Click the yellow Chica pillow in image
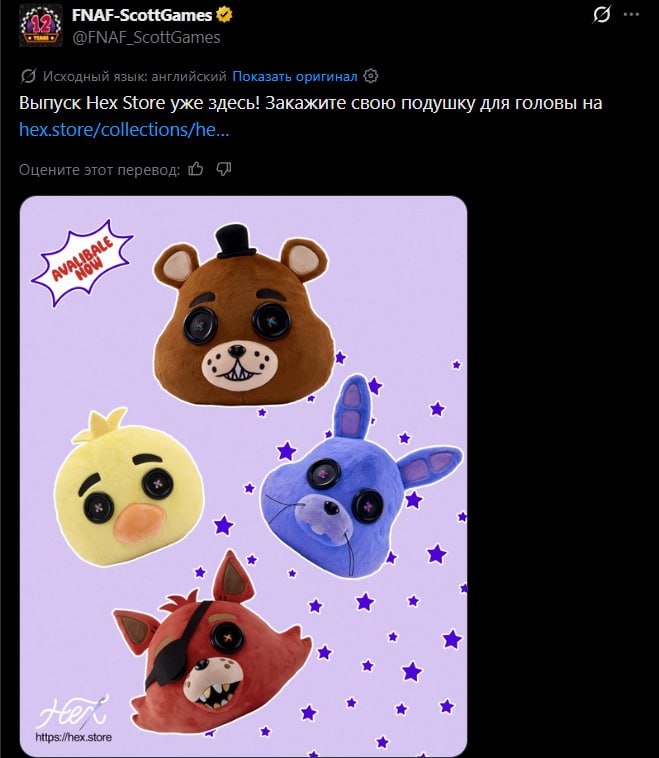This screenshot has height=758, width=659. [129, 487]
